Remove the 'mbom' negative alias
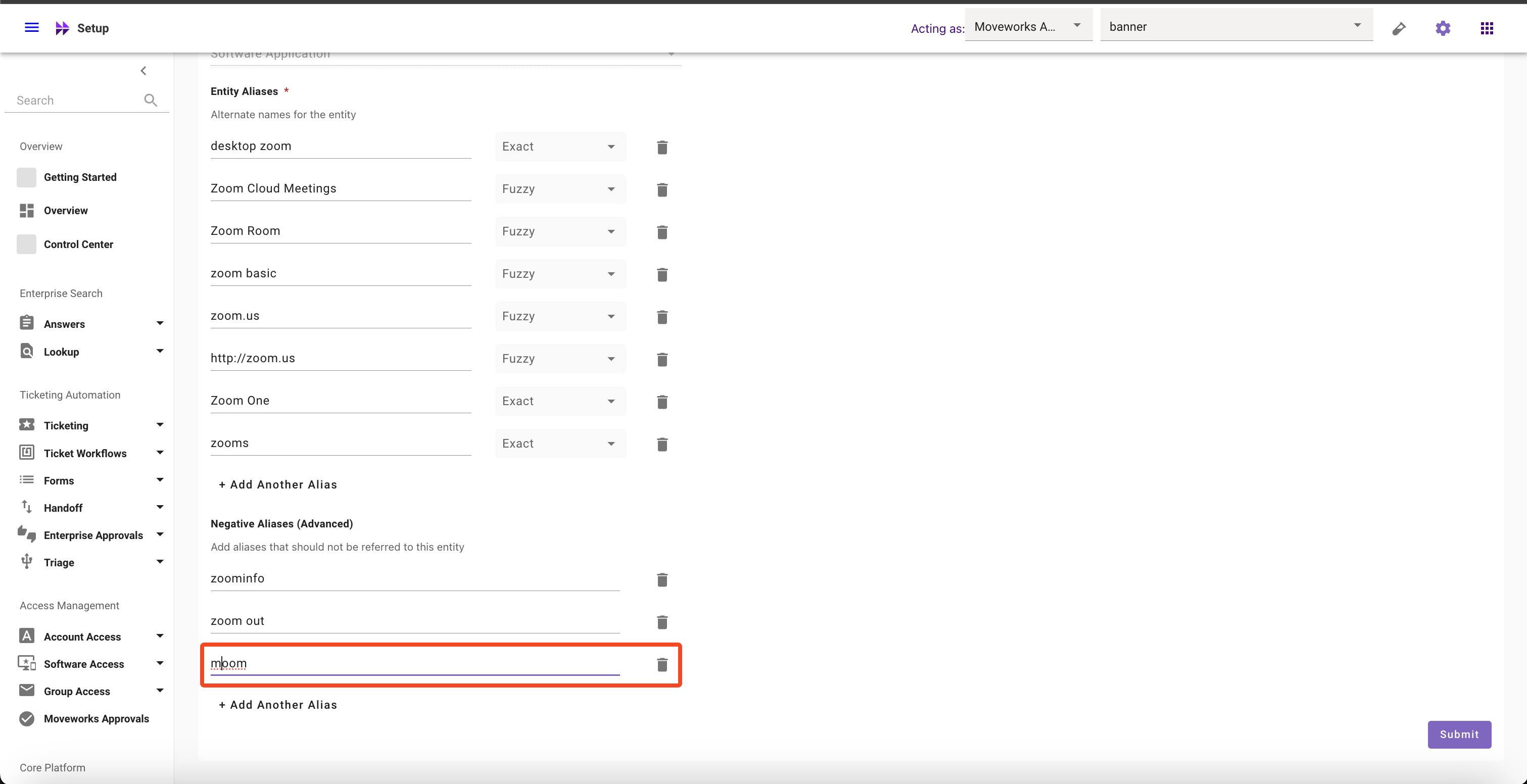1527x784 pixels. (x=662, y=664)
